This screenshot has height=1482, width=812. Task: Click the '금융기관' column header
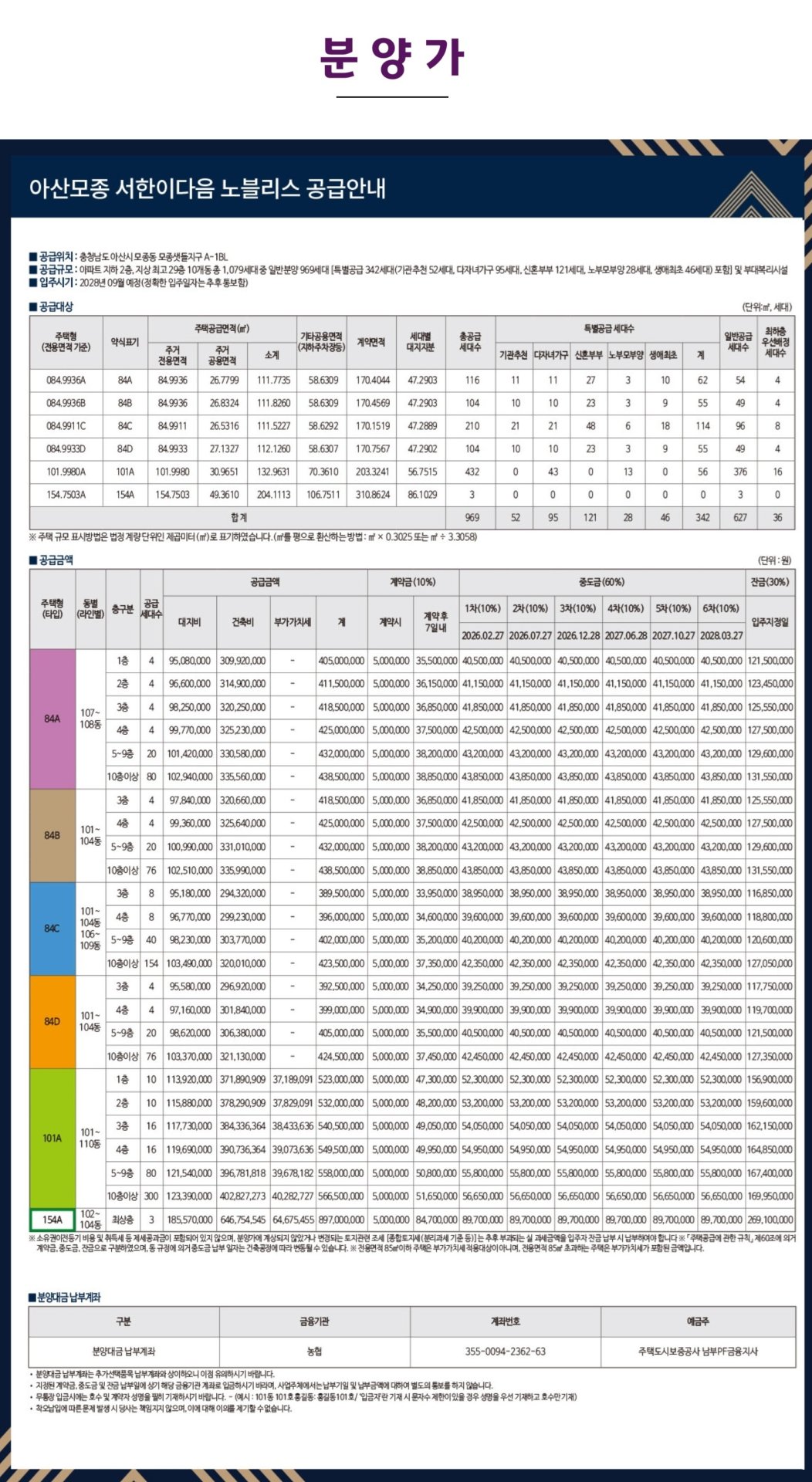tap(314, 1321)
